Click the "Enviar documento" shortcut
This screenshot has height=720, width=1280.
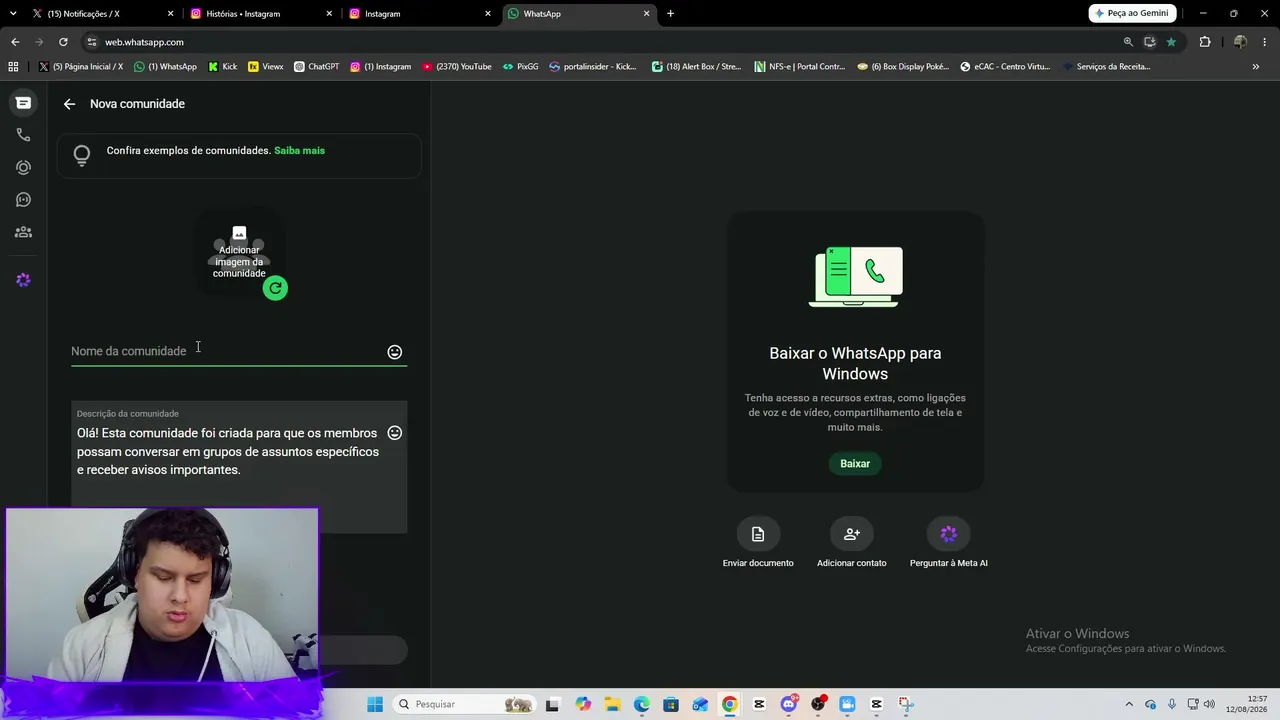(758, 544)
